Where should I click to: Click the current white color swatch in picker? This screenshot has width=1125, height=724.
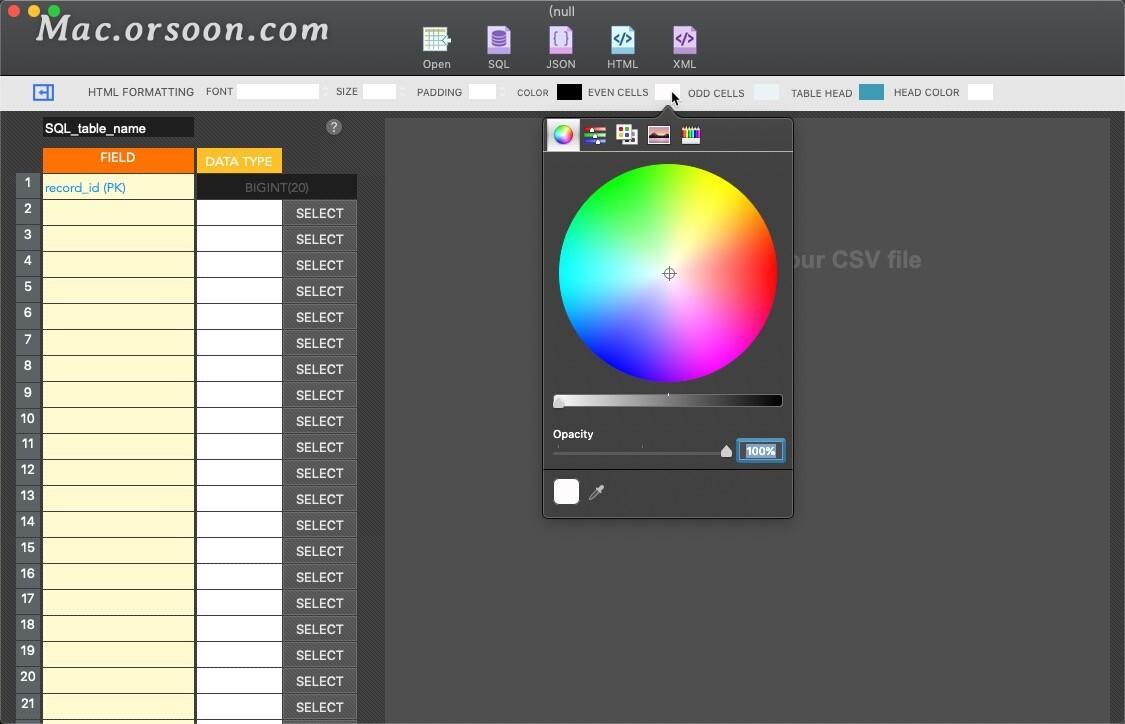click(x=566, y=492)
